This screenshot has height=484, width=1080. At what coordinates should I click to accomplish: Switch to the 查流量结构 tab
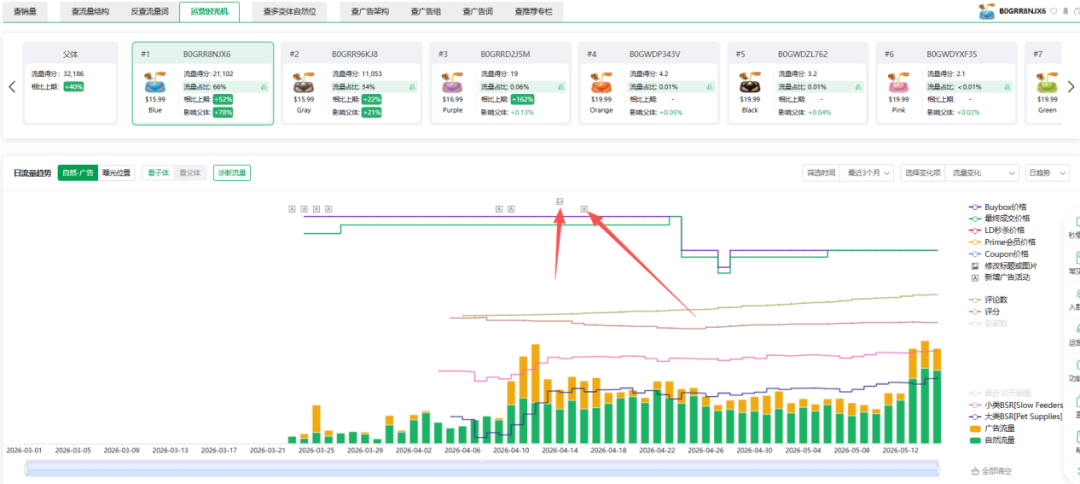pyautogui.click(x=90, y=11)
